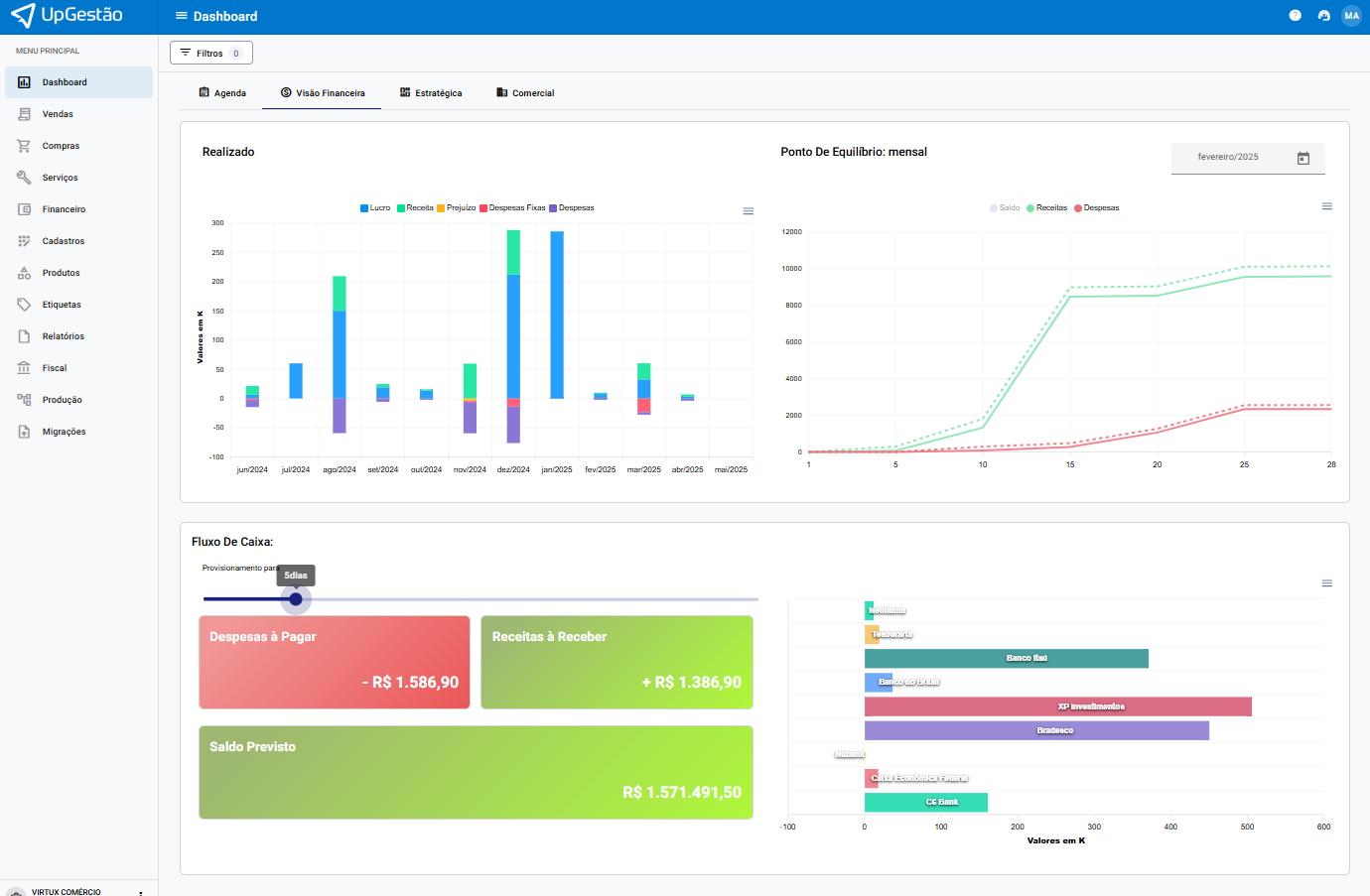This screenshot has width=1370, height=896.
Task: Open Vendas from the main menu
Action: [58, 114]
